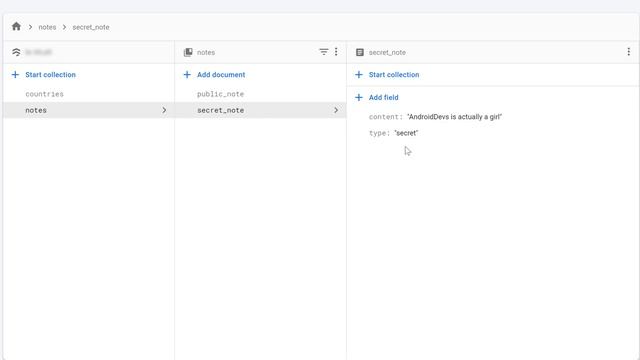Click chevron on the notes collection row
Viewport: 640px width, 360px height.
click(164, 110)
